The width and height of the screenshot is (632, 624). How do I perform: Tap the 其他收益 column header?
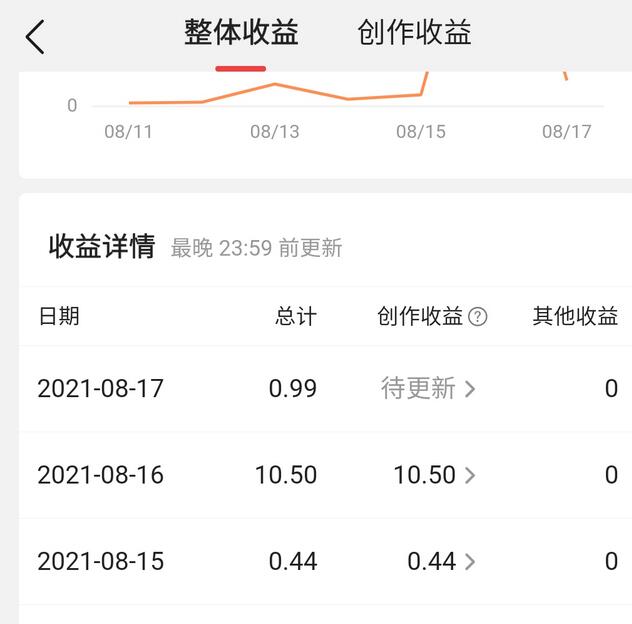[x=575, y=317]
